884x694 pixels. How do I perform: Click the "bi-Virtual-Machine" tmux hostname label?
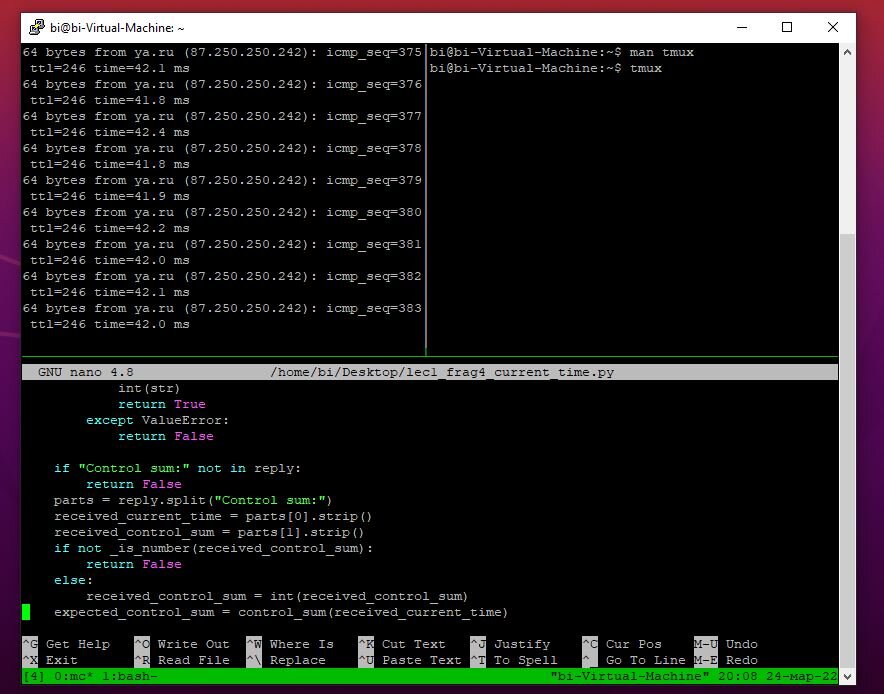coord(630,676)
